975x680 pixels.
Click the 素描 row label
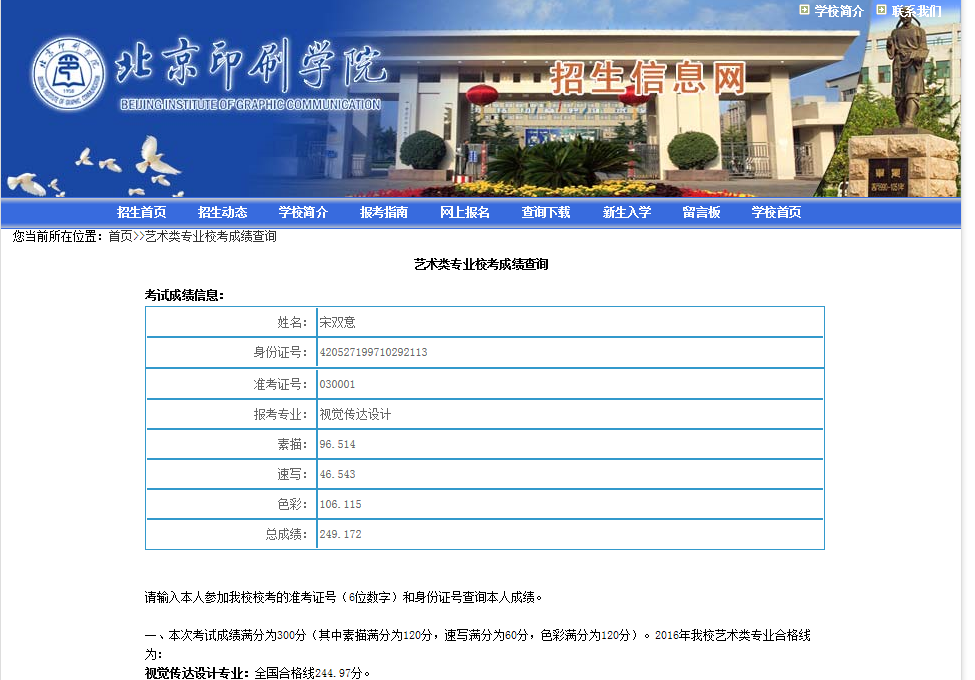pyautogui.click(x=292, y=444)
